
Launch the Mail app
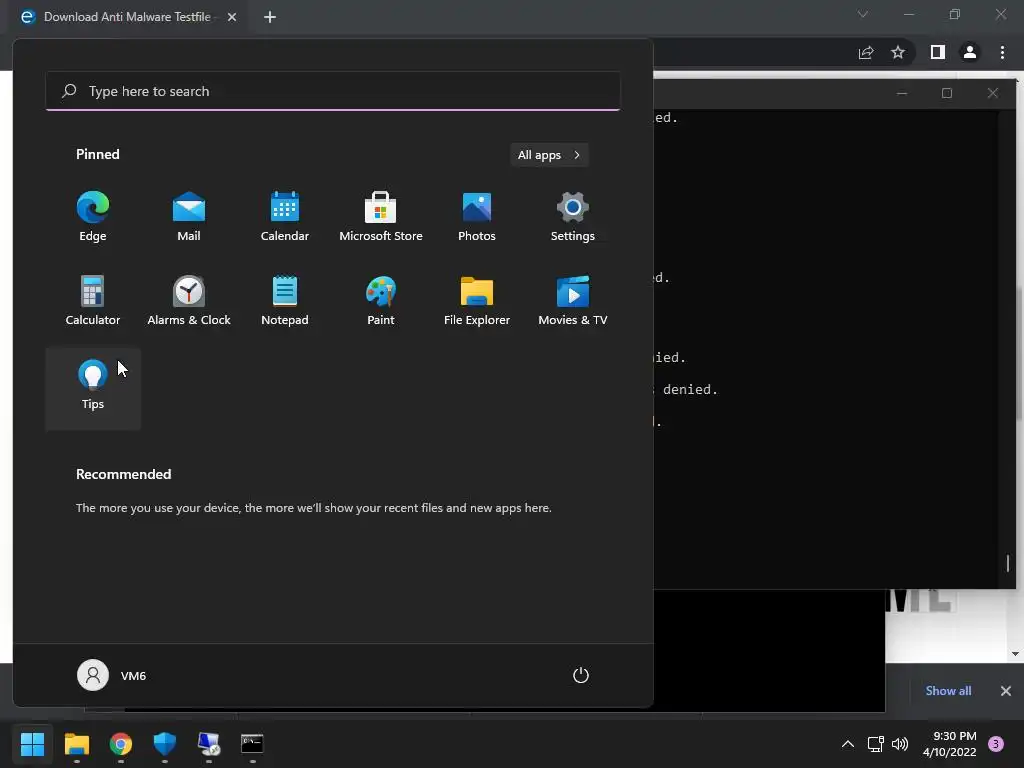189,217
